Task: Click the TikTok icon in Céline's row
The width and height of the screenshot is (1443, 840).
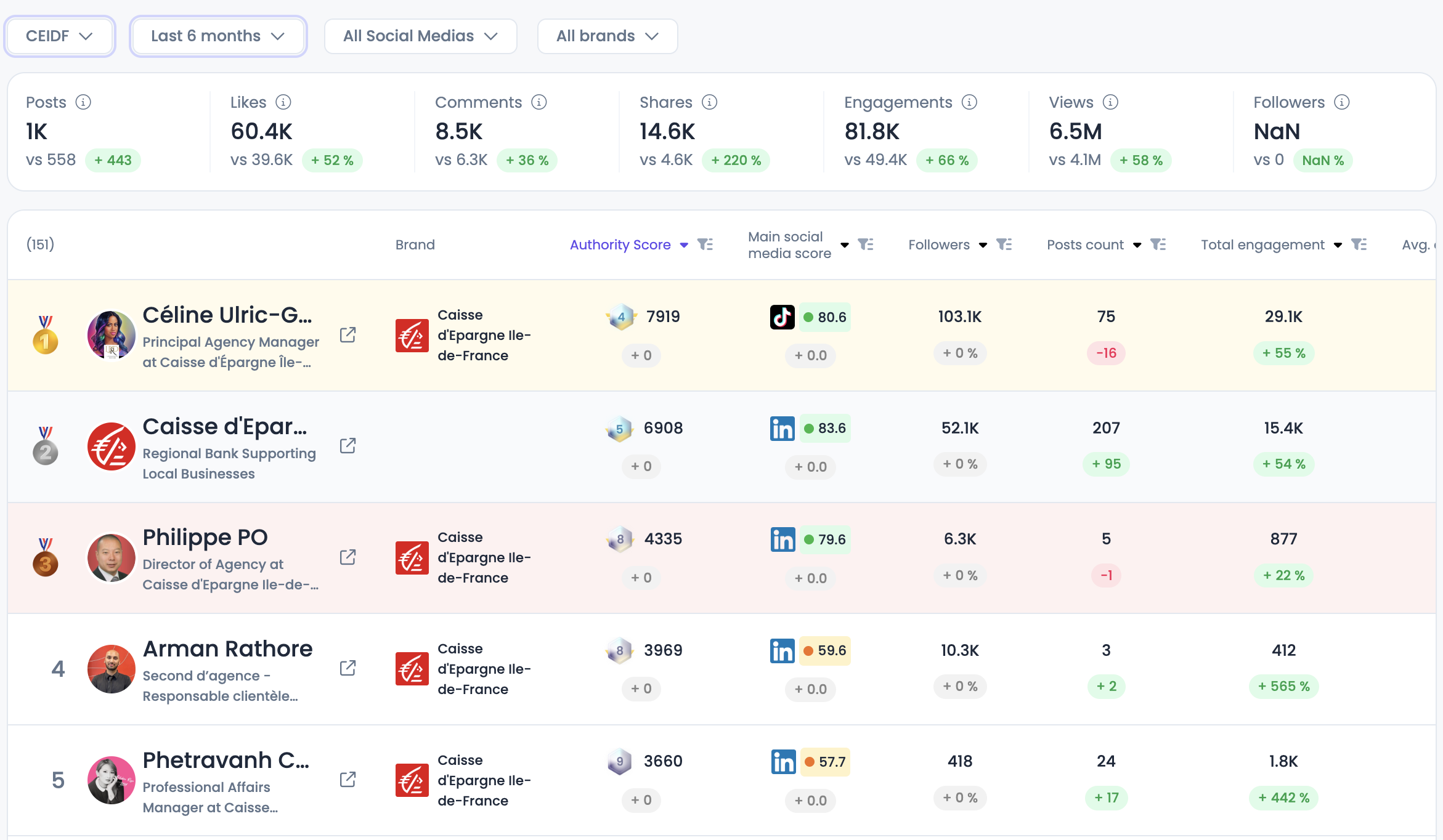Action: tap(782, 317)
